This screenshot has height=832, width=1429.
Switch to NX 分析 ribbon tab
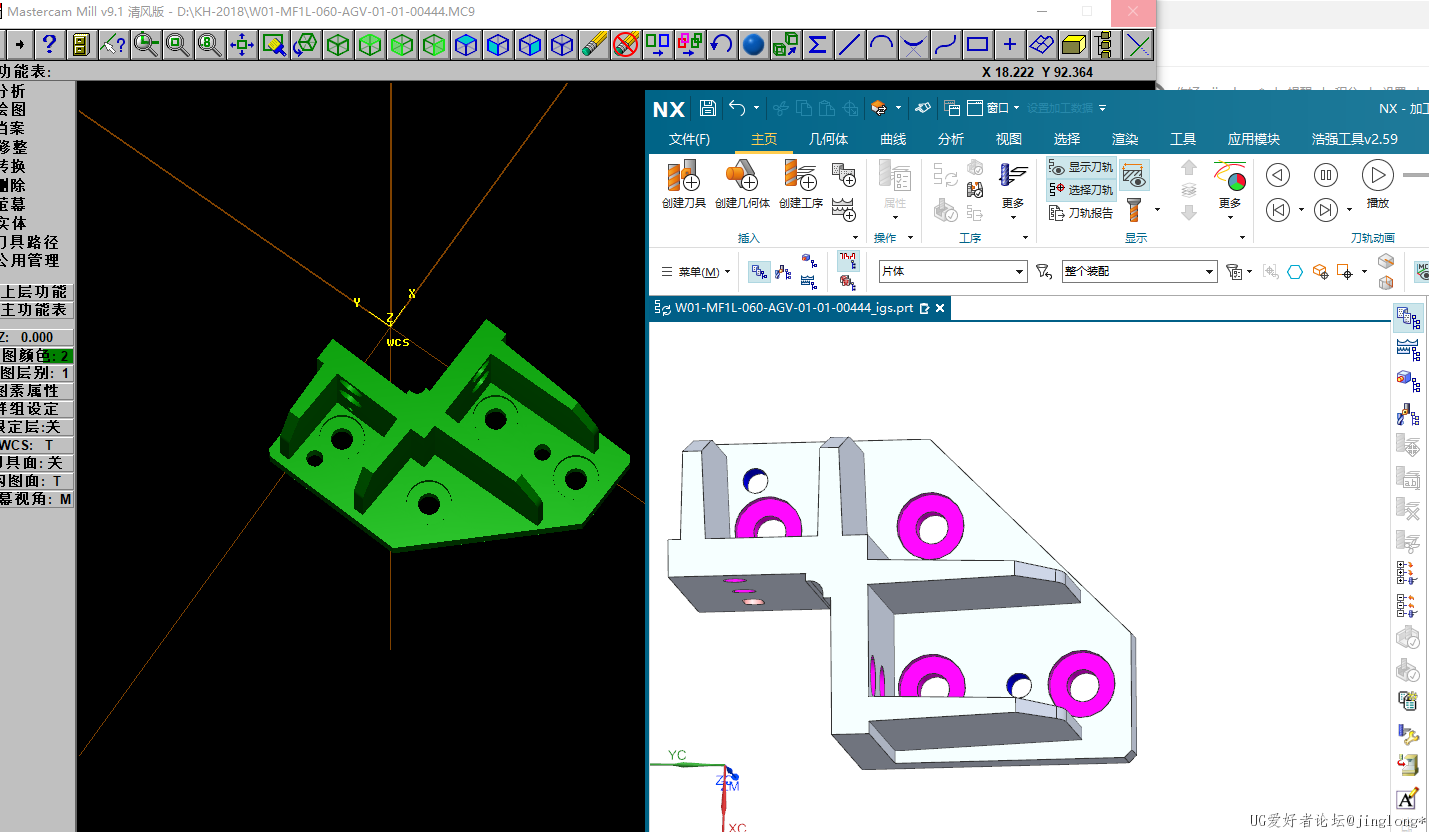[951, 139]
